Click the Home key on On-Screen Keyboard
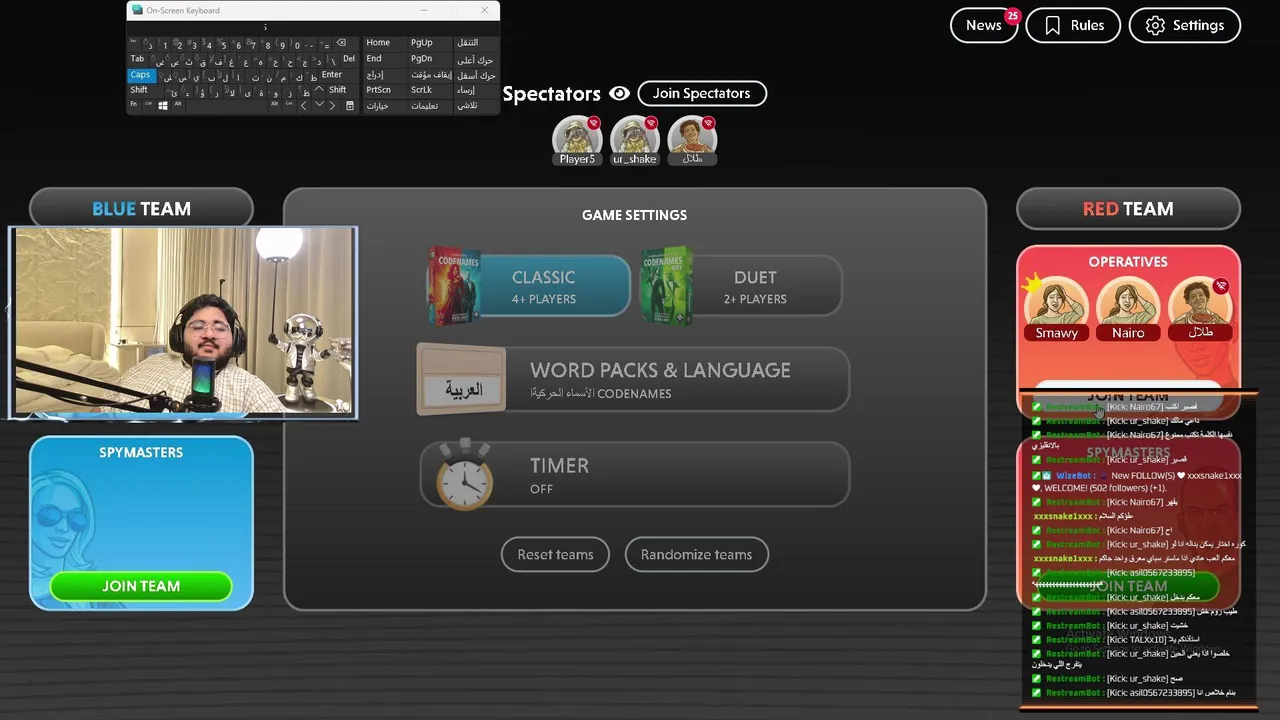Viewport: 1280px width, 720px height. (385, 43)
